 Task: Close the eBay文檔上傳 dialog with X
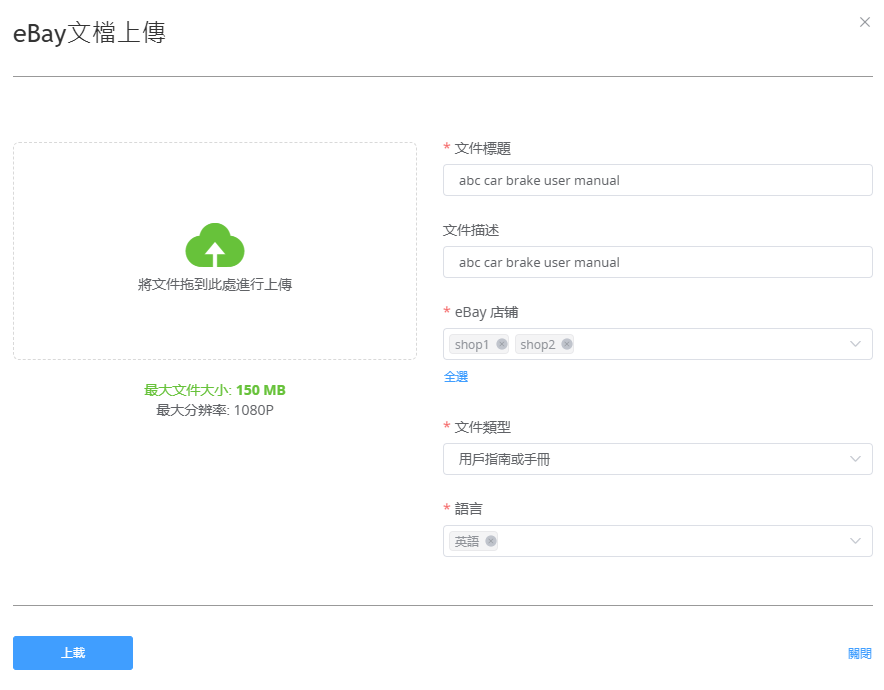(x=865, y=22)
